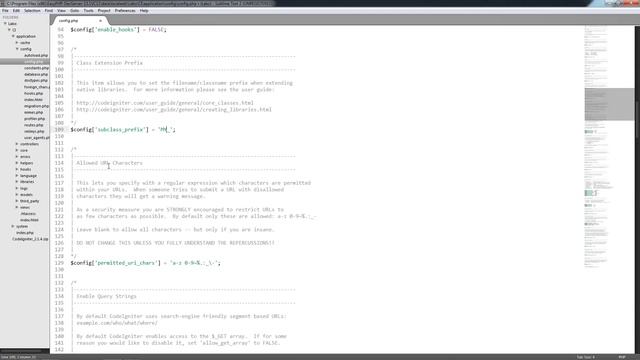
Task: Open hooks.php in the sidebar
Action: [x=33, y=93]
